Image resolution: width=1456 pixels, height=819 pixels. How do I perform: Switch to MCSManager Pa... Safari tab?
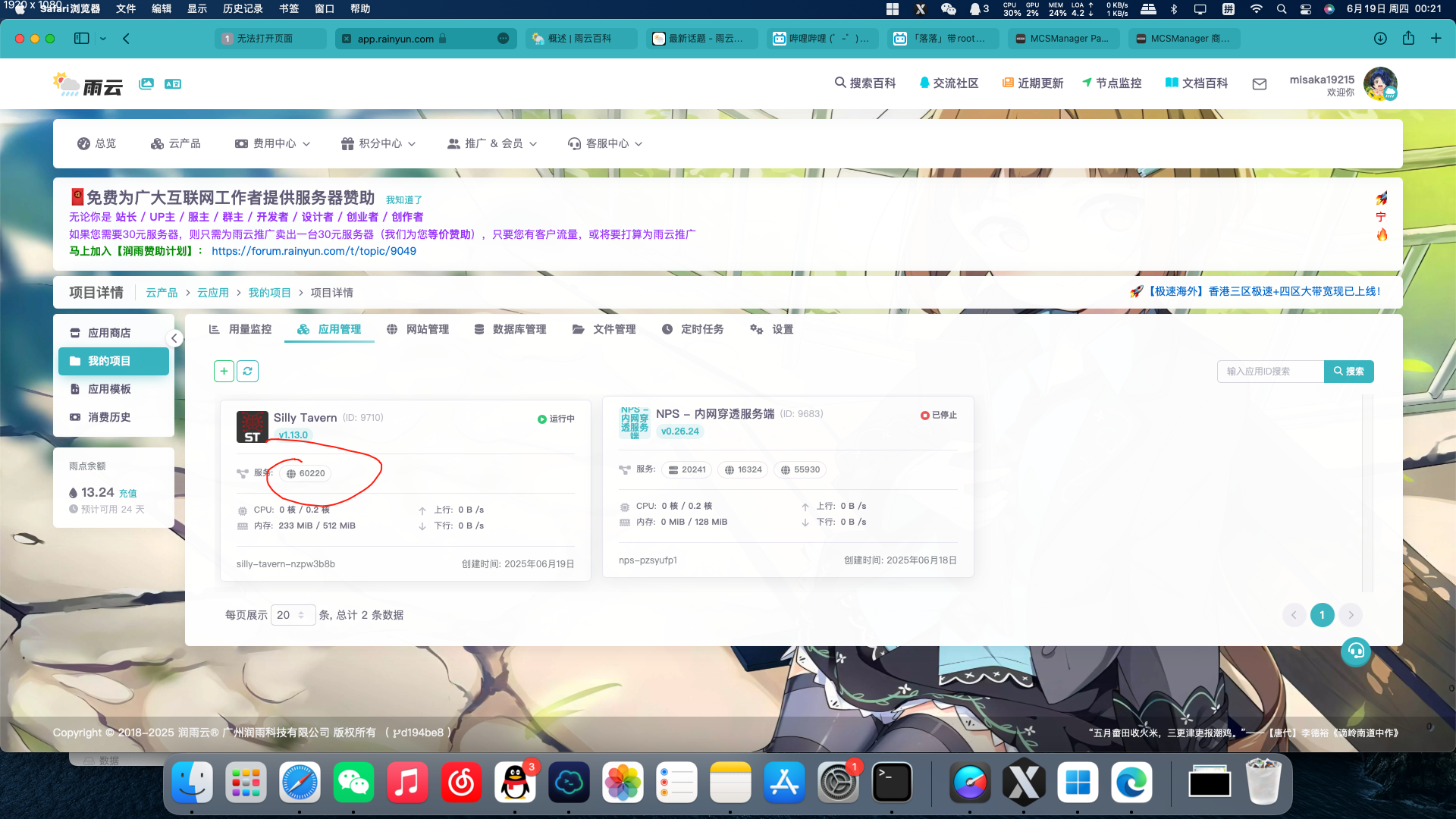pyautogui.click(x=1063, y=38)
